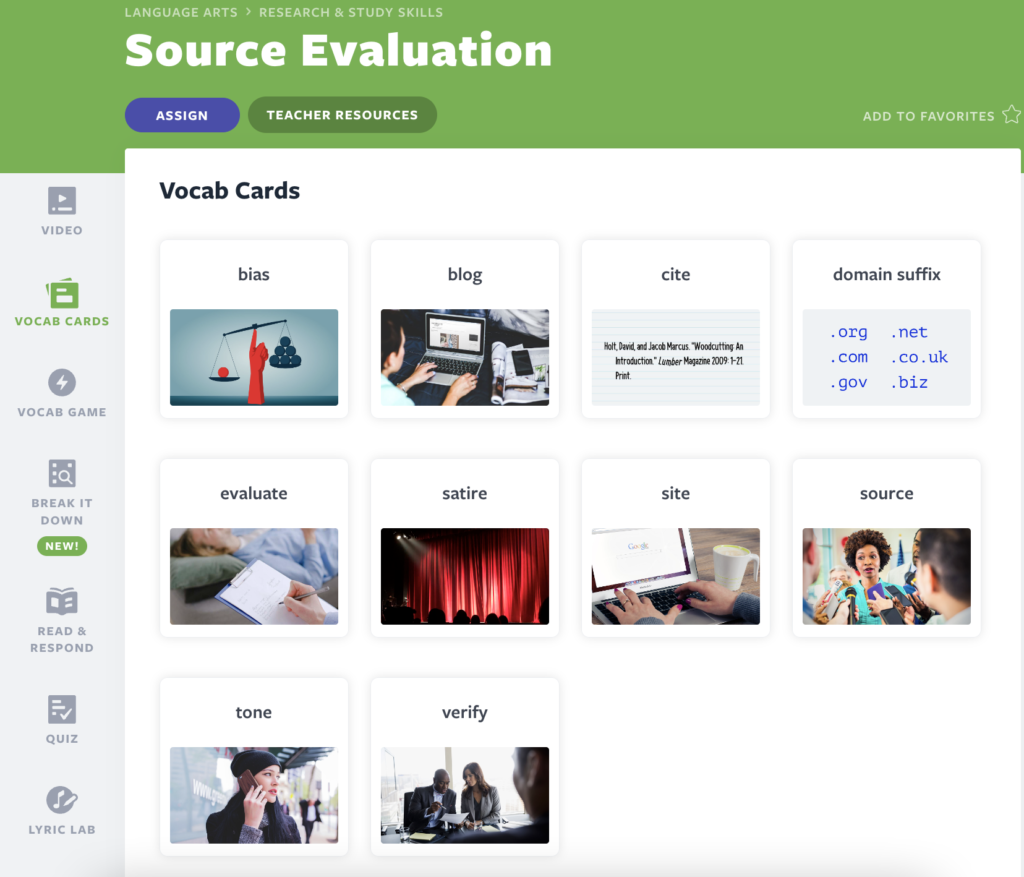Click the cite vocab card
This screenshot has width=1024, height=877.
pos(675,328)
